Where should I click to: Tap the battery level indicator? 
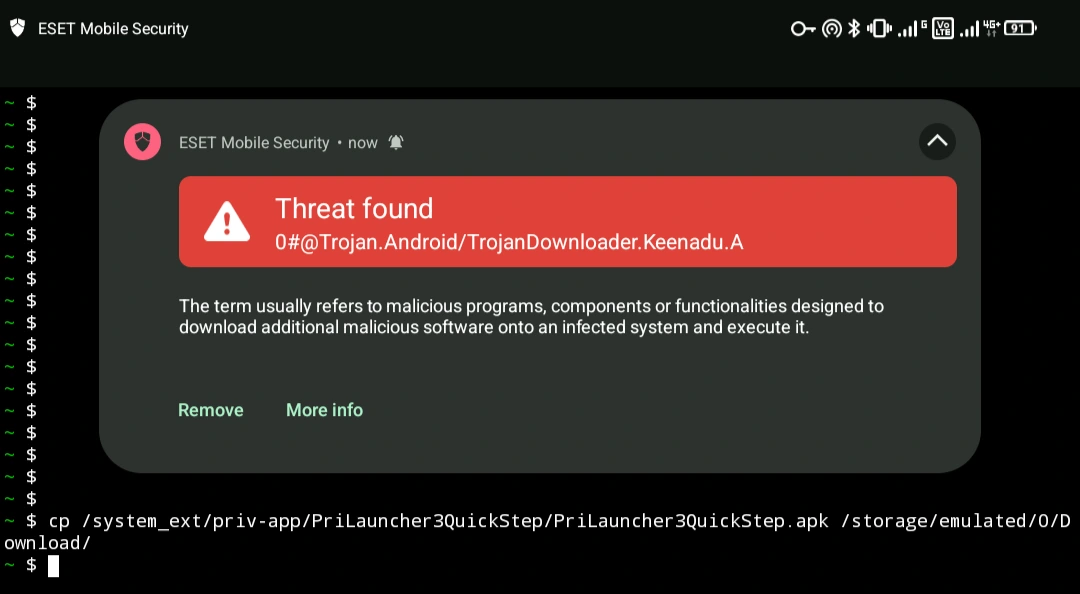(x=1020, y=28)
